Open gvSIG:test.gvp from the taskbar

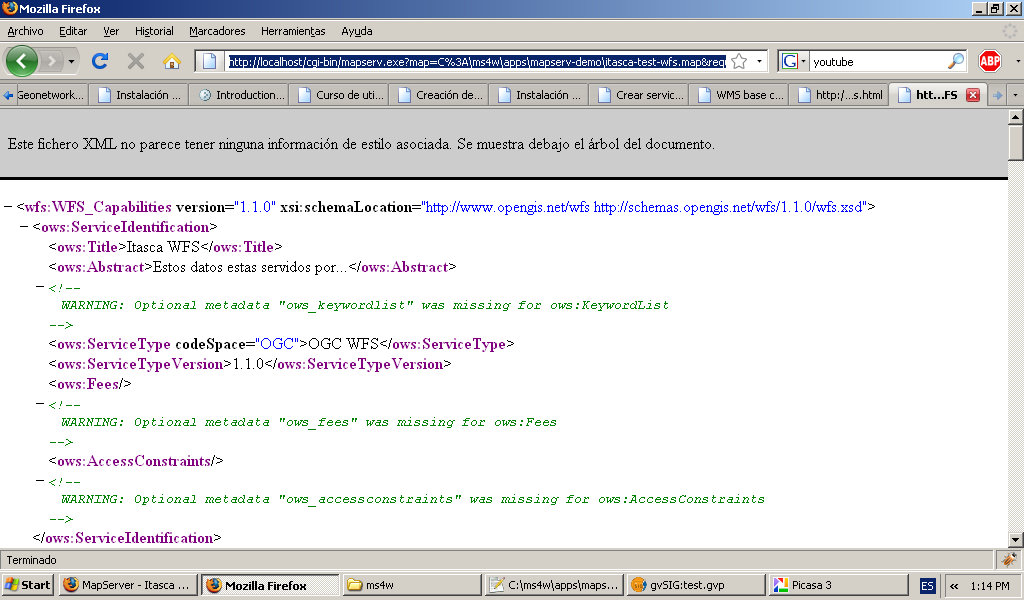(x=693, y=585)
